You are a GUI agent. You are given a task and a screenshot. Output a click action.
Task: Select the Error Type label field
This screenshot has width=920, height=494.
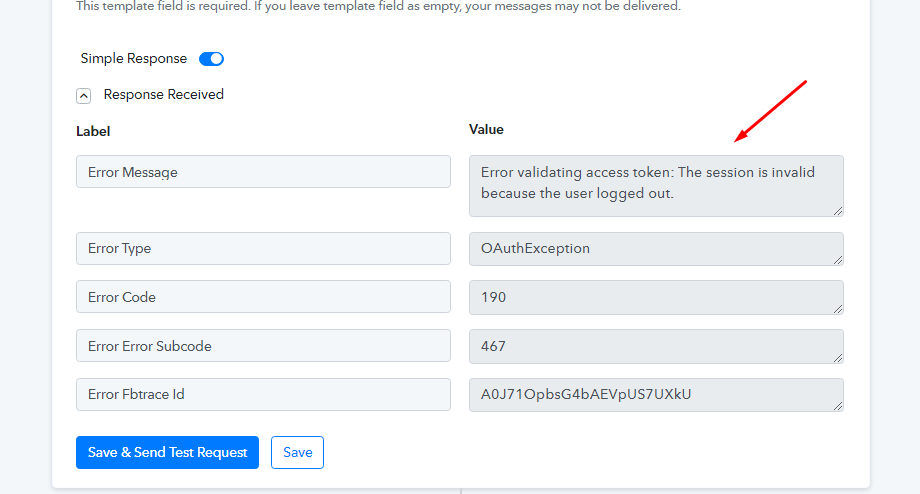click(x=263, y=248)
